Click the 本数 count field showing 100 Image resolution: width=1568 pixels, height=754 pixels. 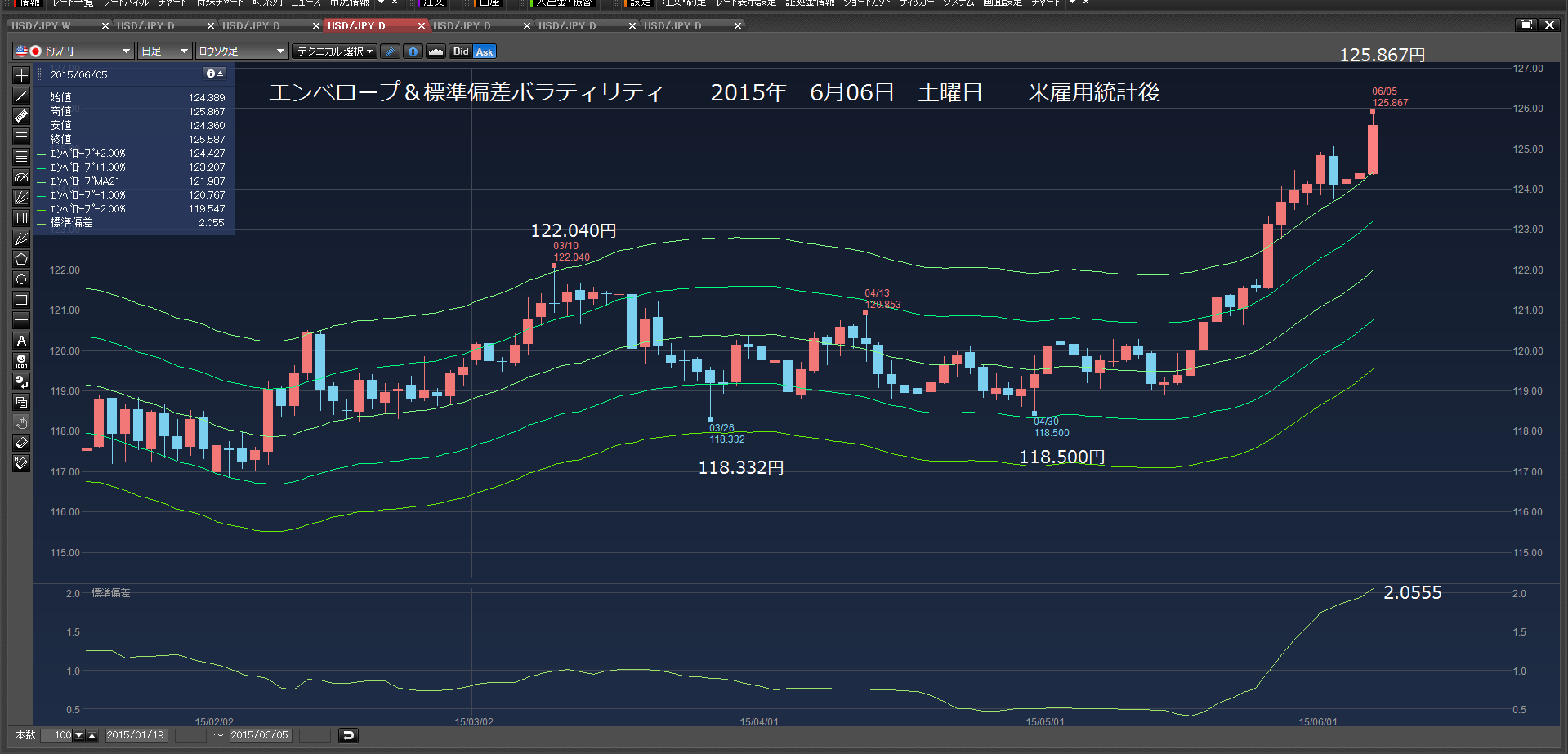point(57,735)
